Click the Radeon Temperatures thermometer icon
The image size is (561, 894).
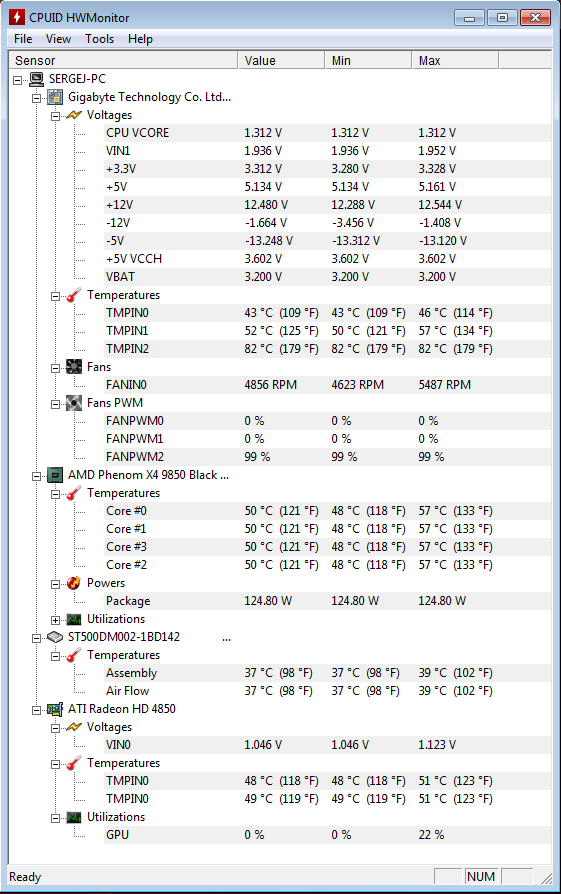point(74,763)
